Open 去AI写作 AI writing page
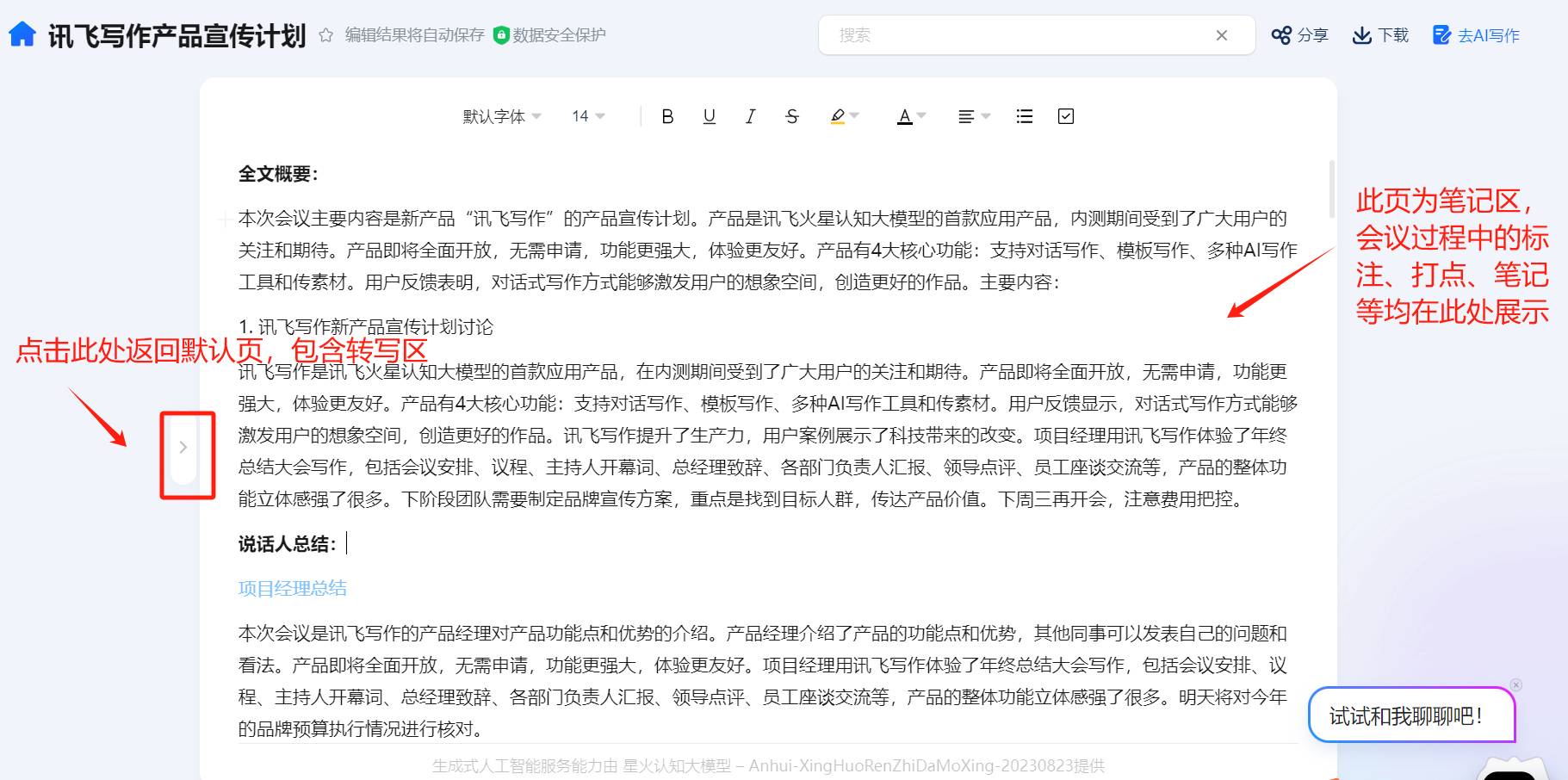1568x780 pixels. click(x=1476, y=35)
